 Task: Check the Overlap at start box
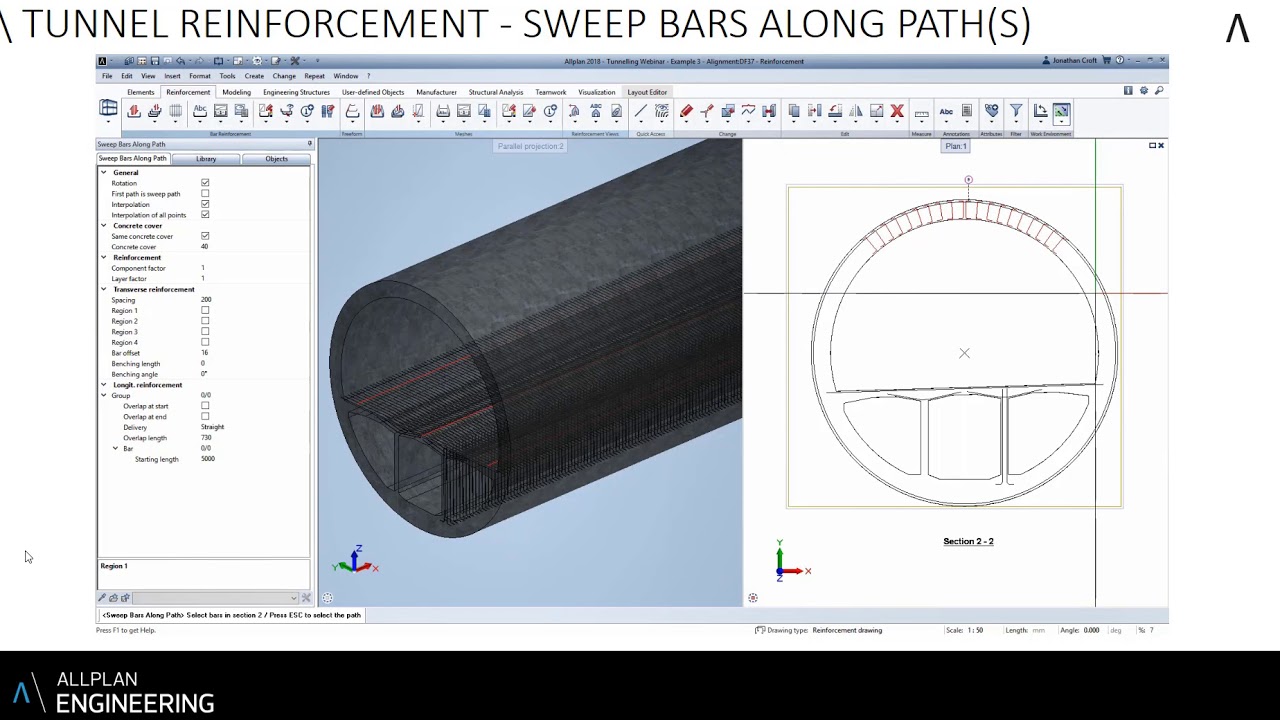(x=205, y=406)
